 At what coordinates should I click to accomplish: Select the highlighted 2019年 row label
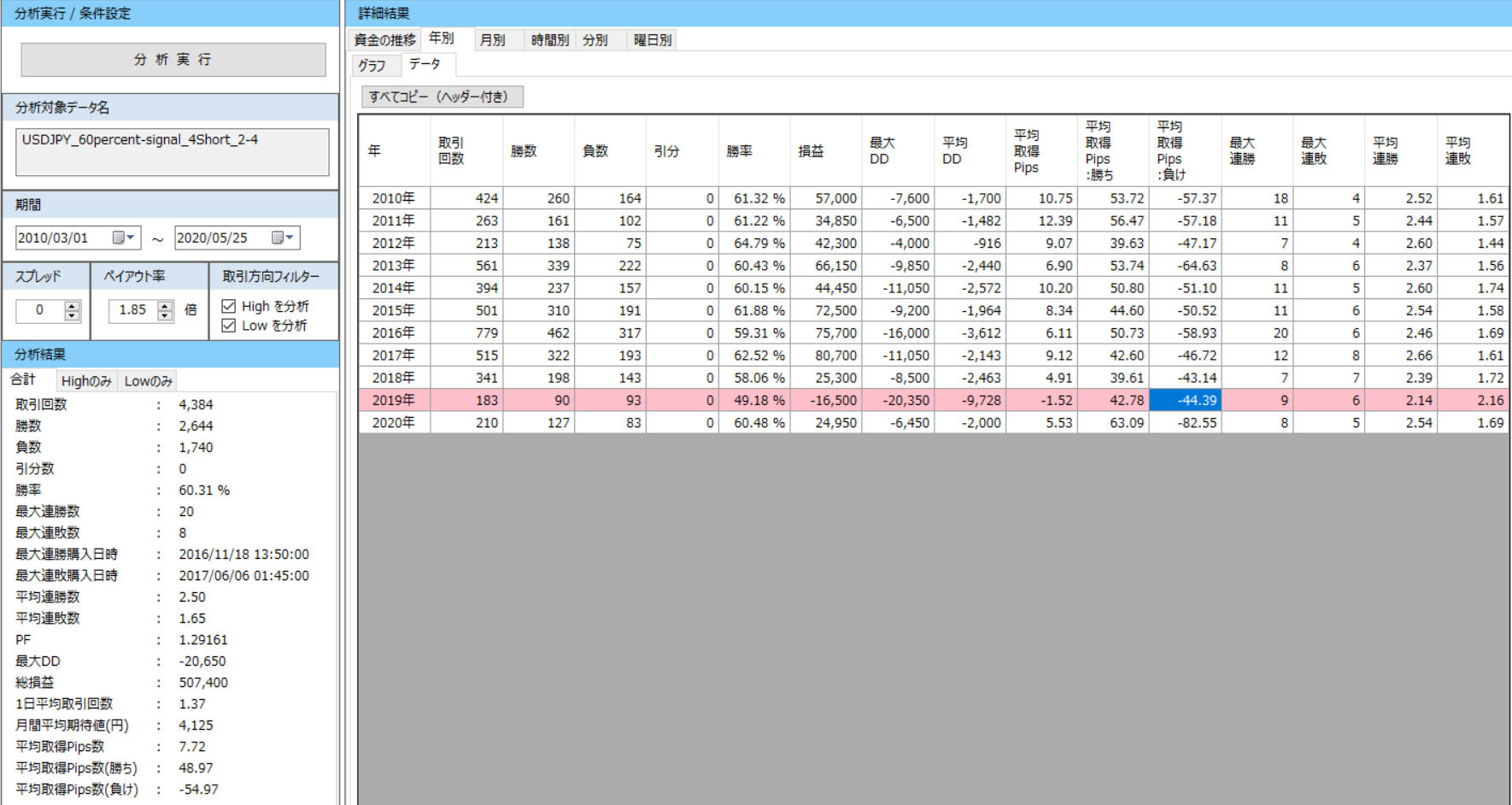(394, 400)
